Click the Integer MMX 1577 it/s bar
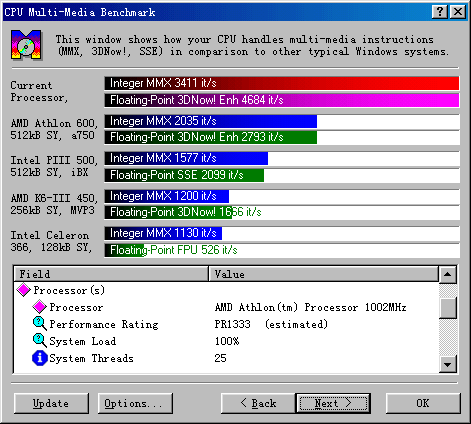 (186, 158)
